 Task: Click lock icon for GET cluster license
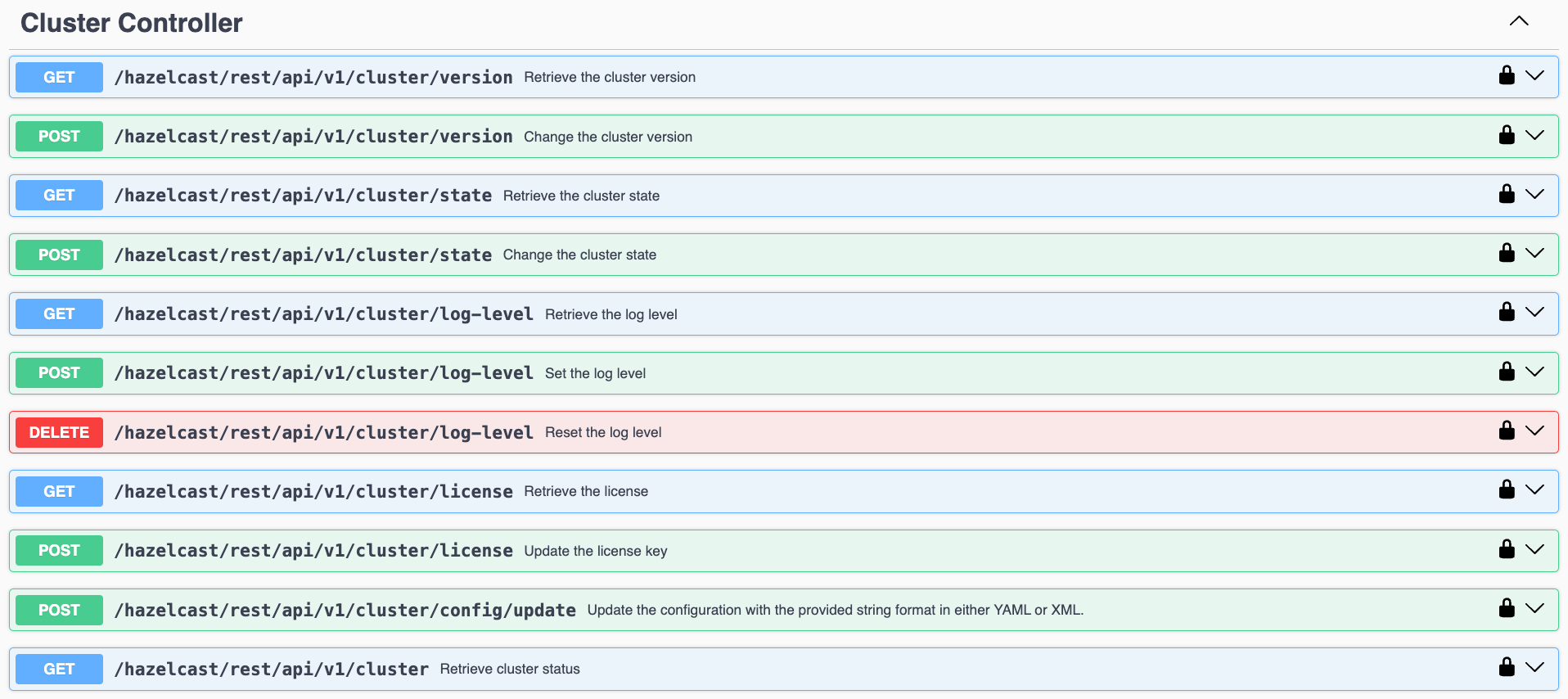(1506, 489)
